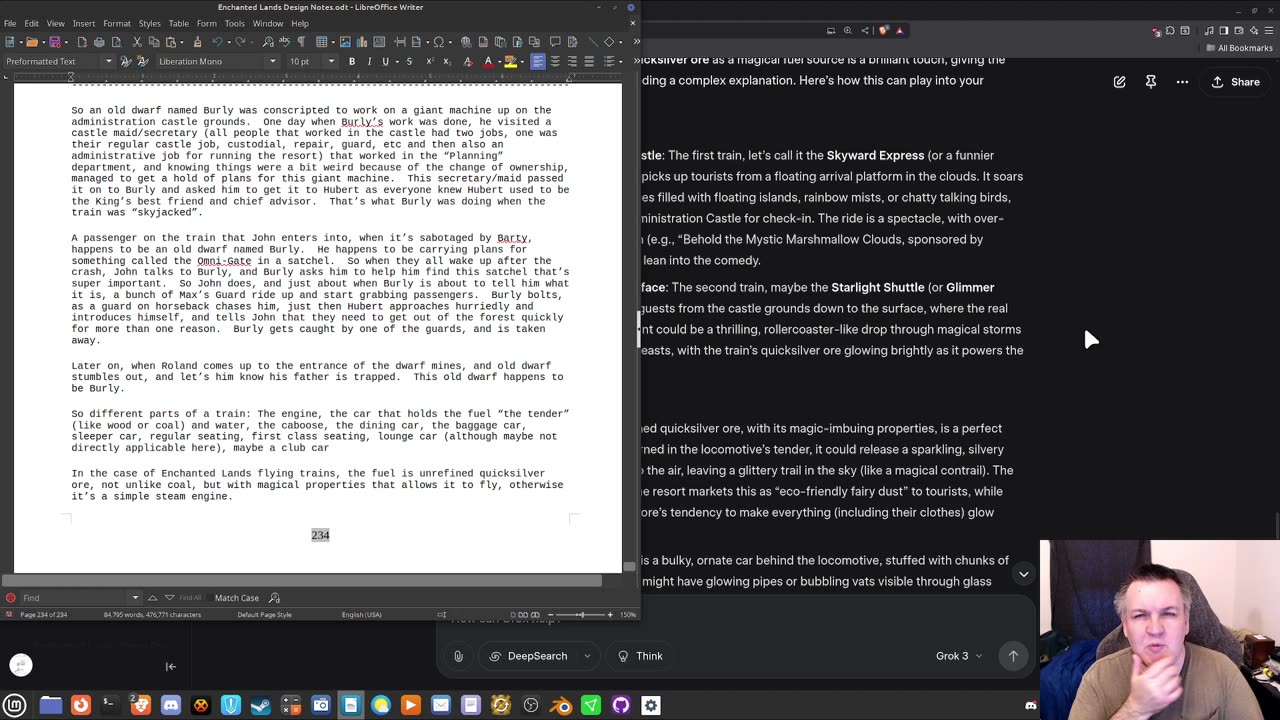Click 'Page 234 of 234' in status bar
The image size is (1280, 720).
(43, 615)
